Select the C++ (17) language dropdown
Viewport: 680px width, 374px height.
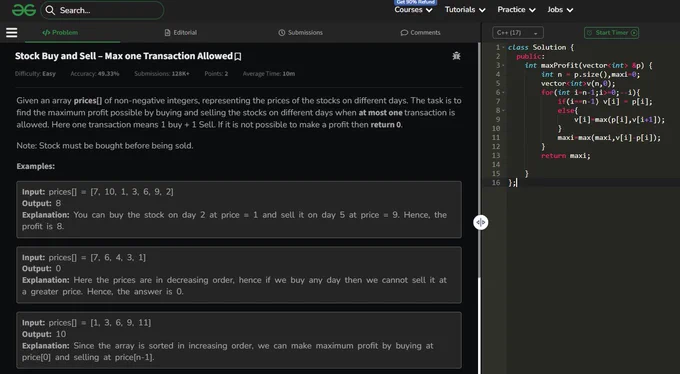tap(518, 33)
